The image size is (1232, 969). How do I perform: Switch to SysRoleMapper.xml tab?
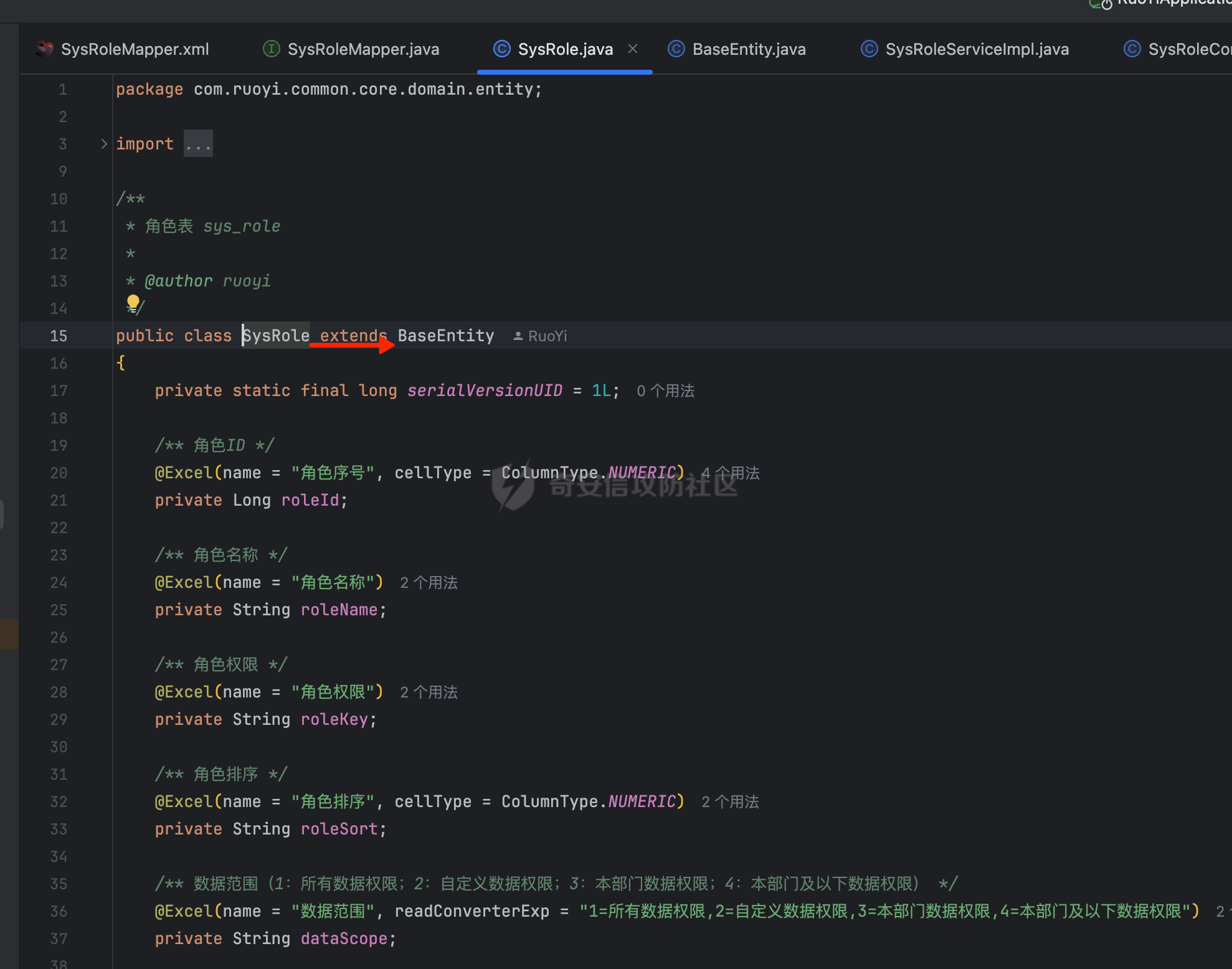(135, 49)
